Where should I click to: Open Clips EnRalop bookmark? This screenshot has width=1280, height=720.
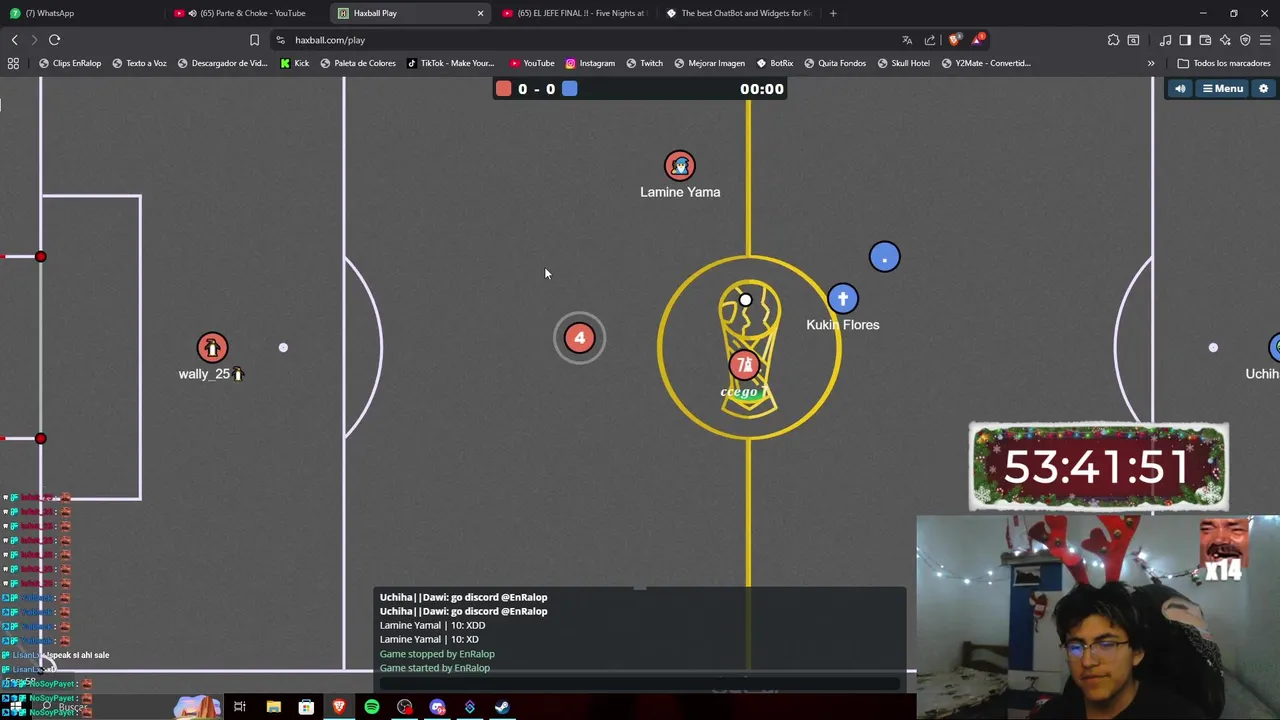pos(70,63)
